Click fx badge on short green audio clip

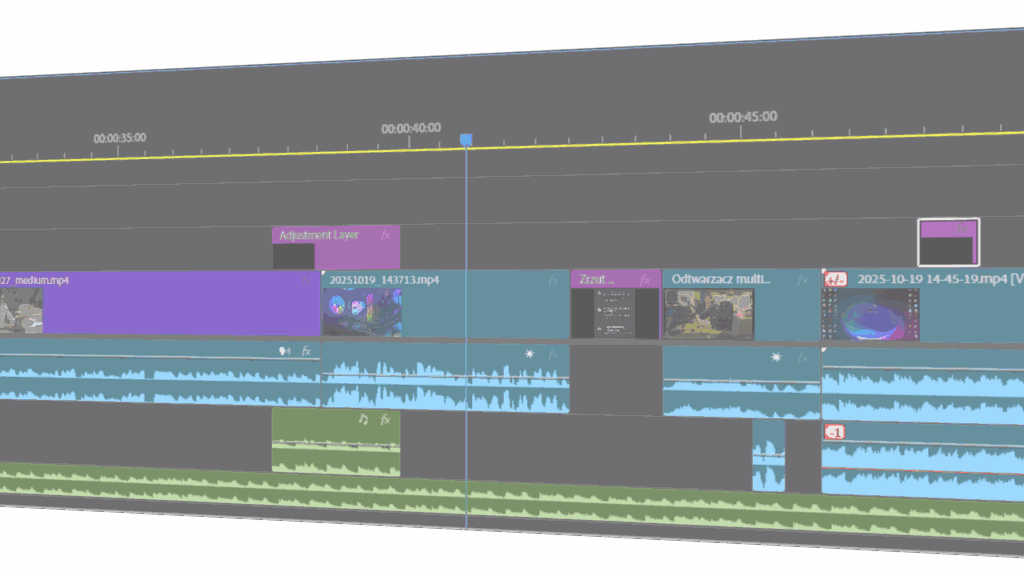385,420
